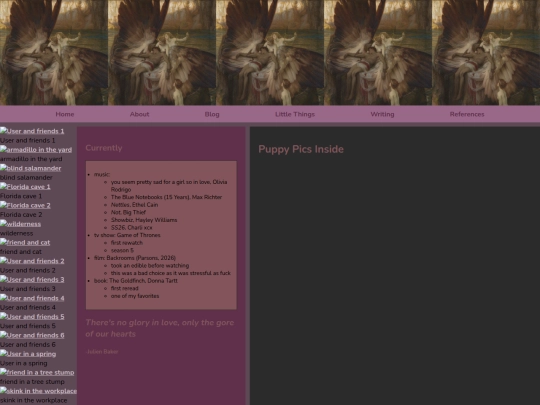Open the 'User and friends 5' image link

(32, 317)
